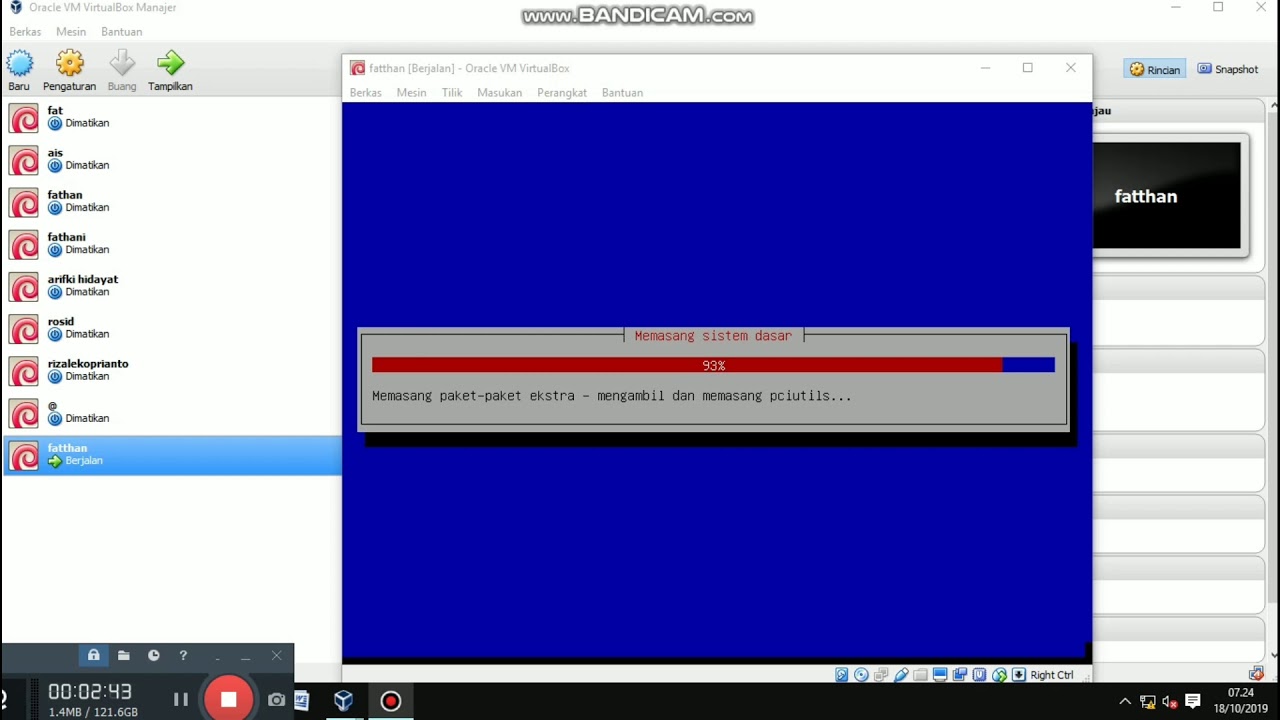This screenshot has height=720, width=1280.
Task: Click the hard disk activity status icon
Action: [842, 675]
